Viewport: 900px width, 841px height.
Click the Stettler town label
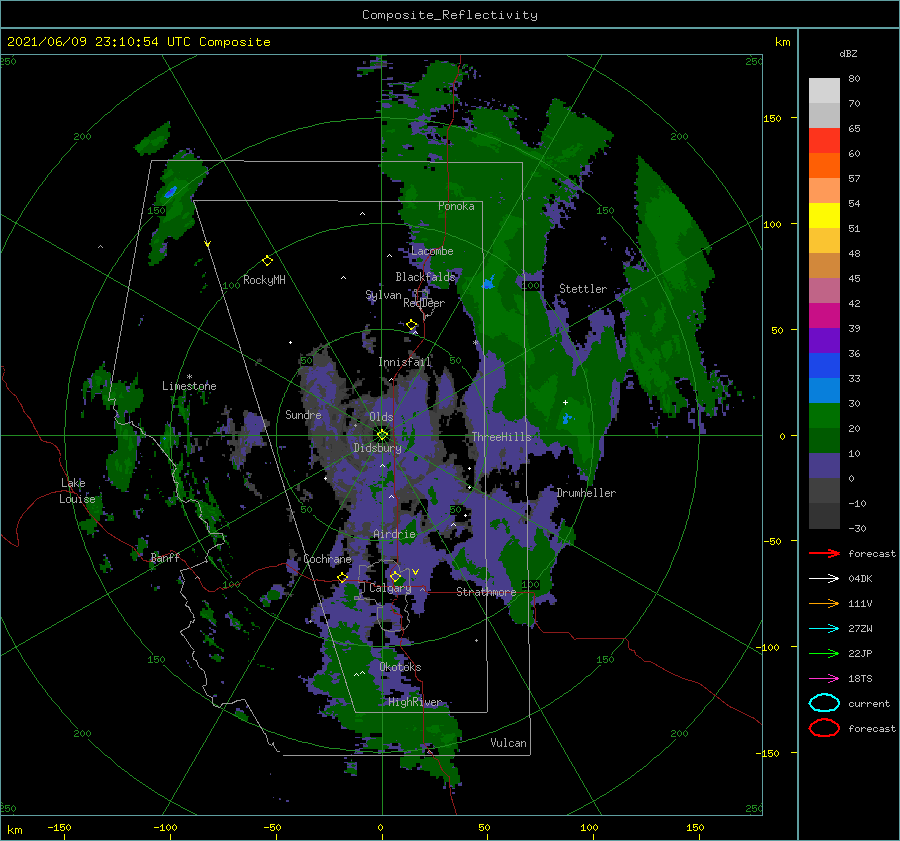pyautogui.click(x=583, y=289)
